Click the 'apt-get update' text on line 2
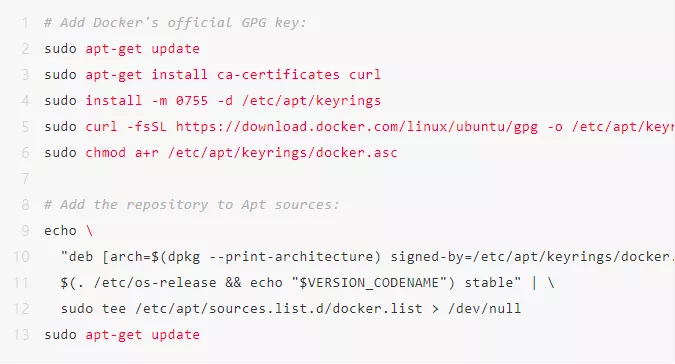Image resolution: width=675 pixels, height=364 pixels. [x=142, y=49]
